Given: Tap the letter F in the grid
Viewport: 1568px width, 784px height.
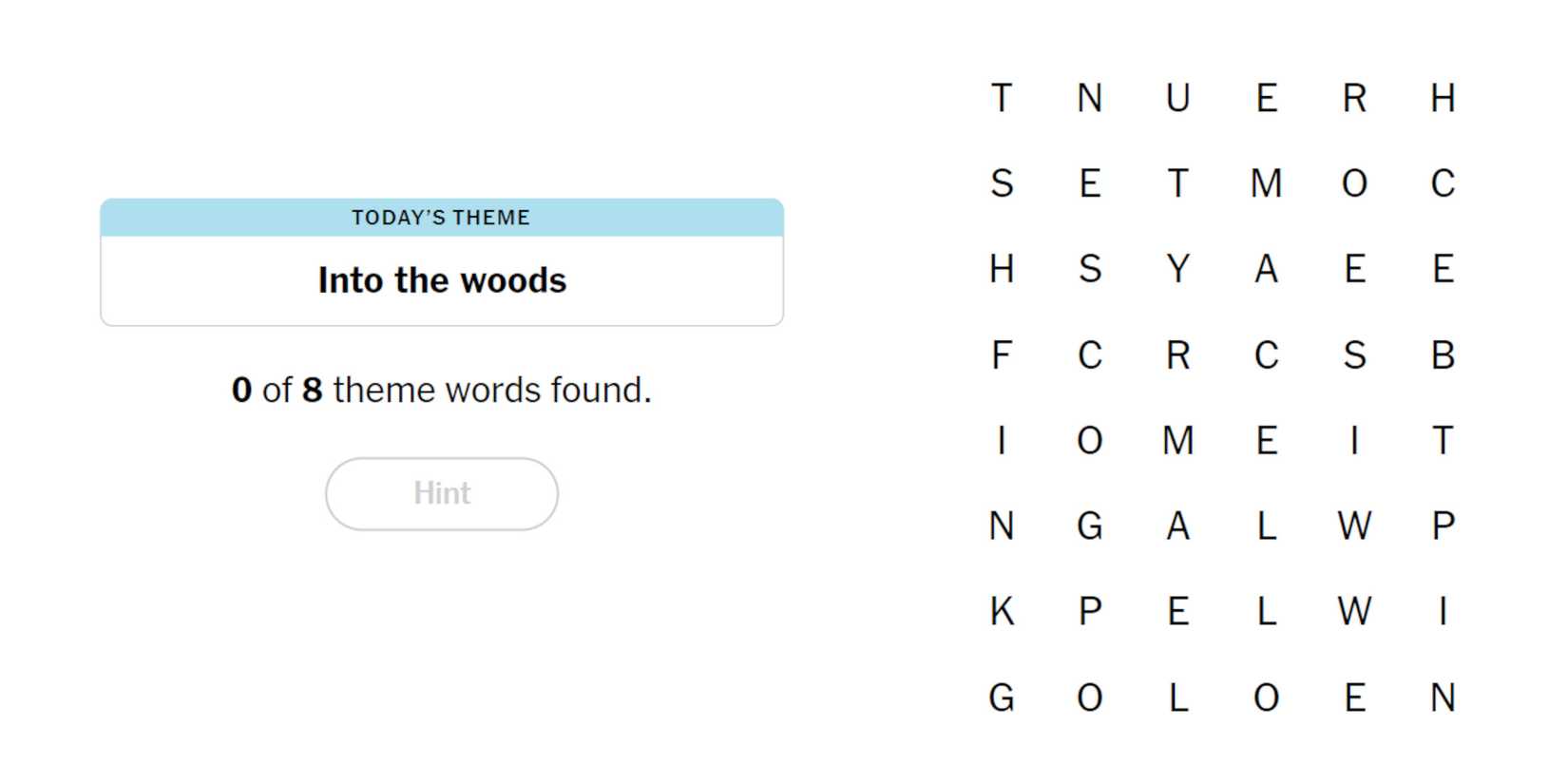Looking at the screenshot, I should pos(1001,355).
